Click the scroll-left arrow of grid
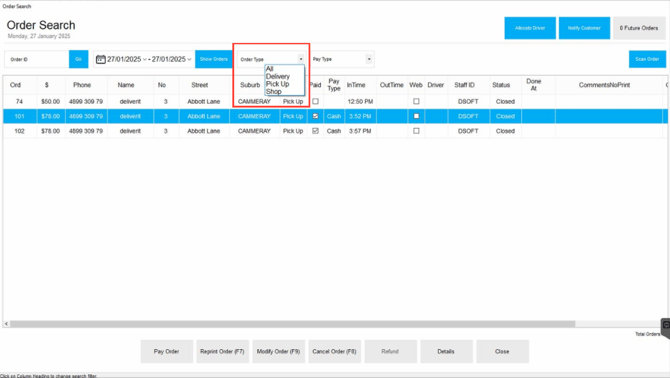Screen dimensions: 670x378 [x=6, y=324]
